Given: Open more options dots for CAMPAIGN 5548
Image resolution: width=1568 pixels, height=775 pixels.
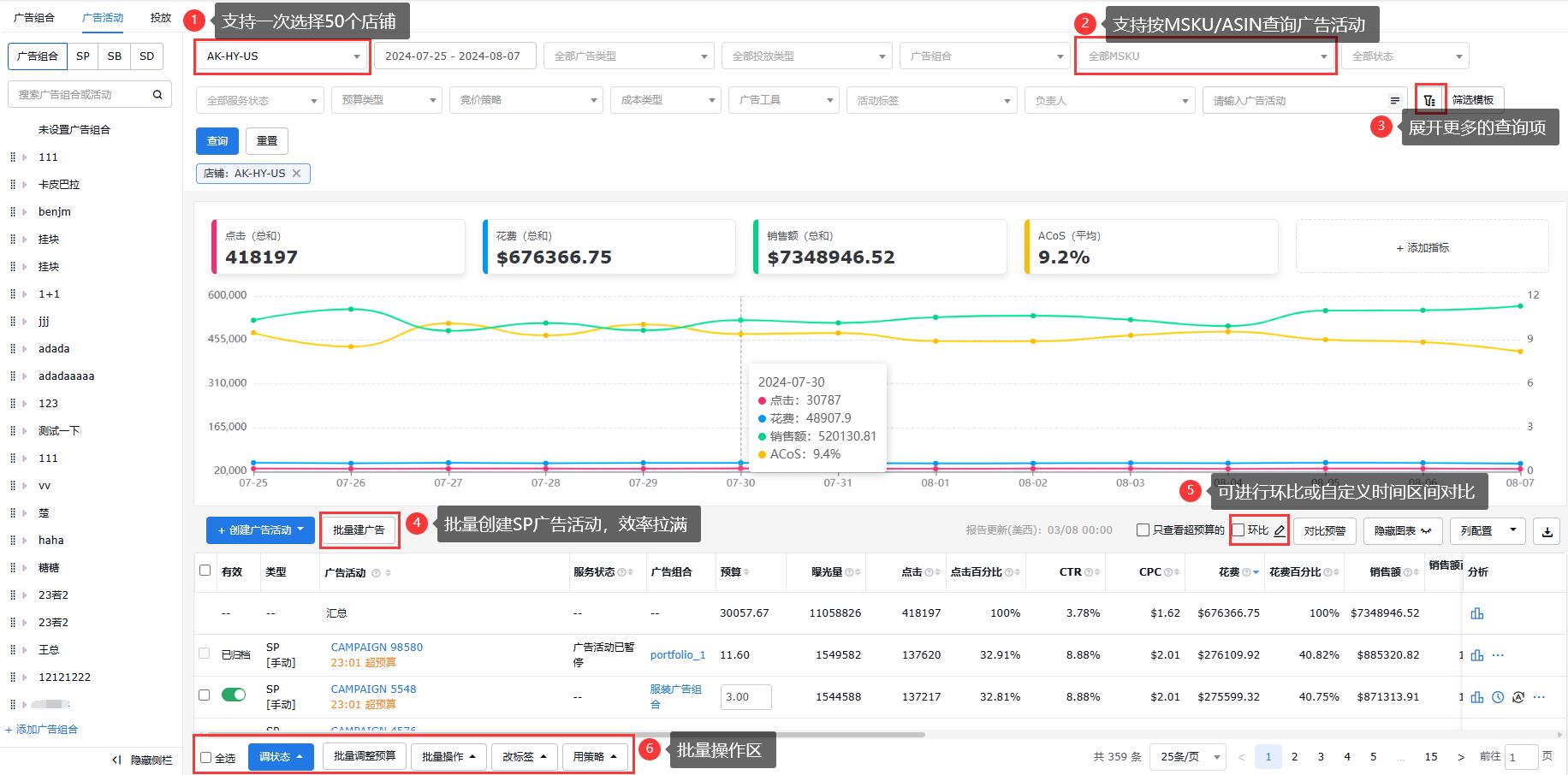Looking at the screenshot, I should click(1539, 697).
